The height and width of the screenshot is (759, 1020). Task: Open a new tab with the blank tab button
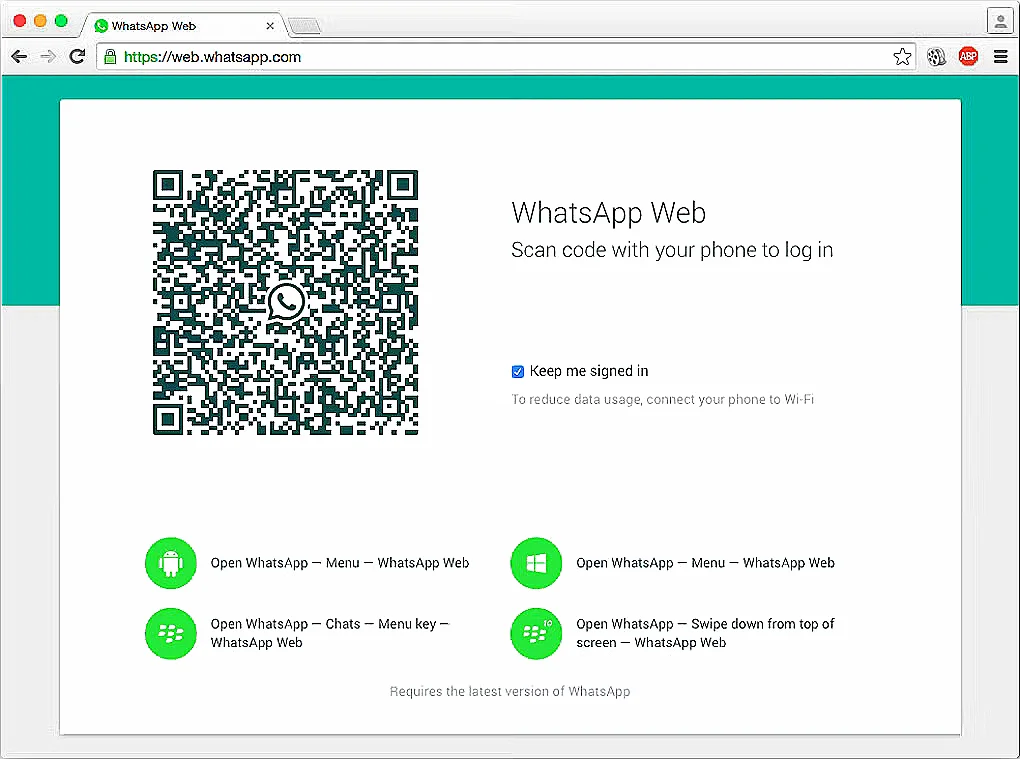point(305,26)
